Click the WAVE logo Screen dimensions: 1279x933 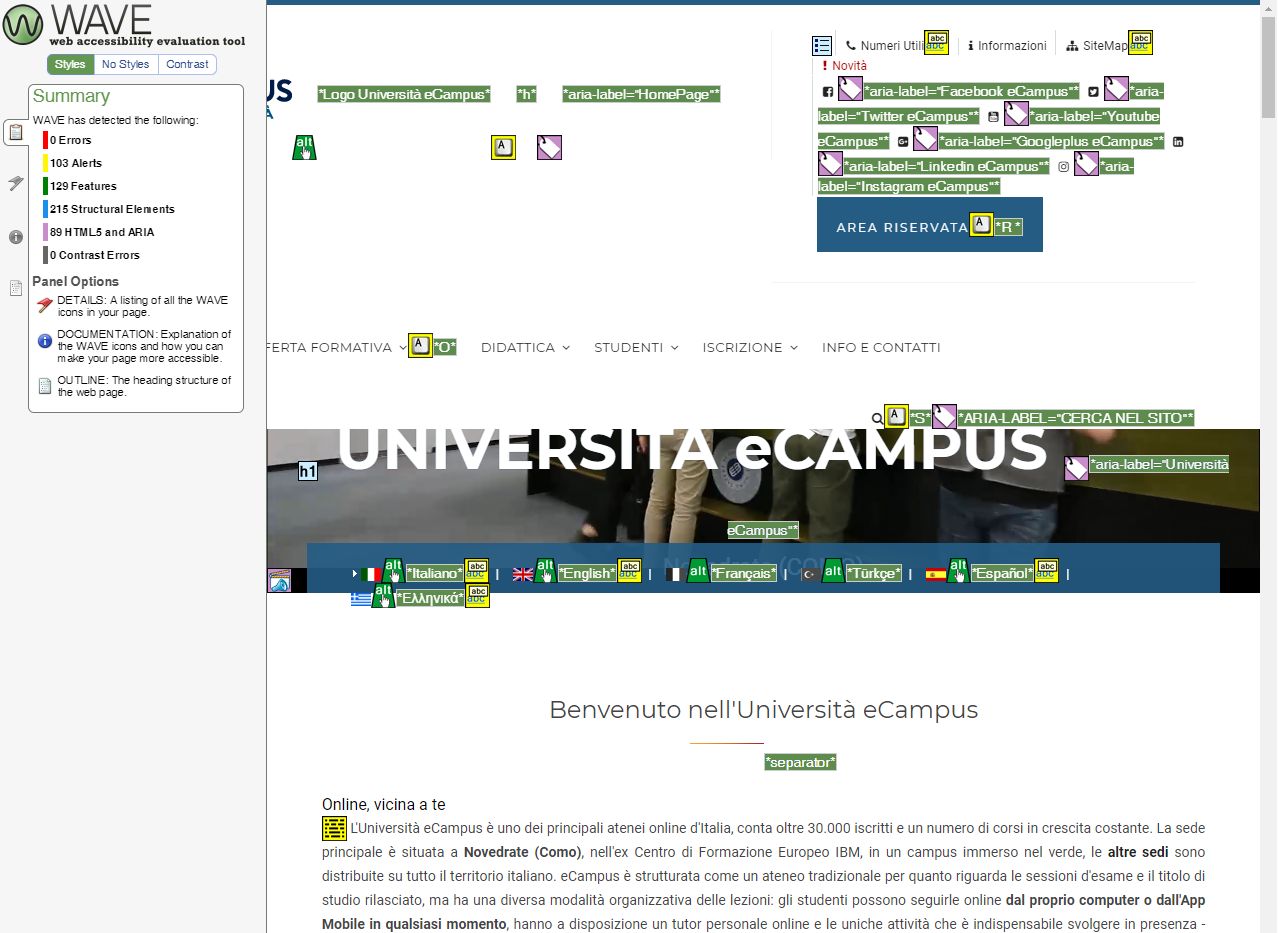(123, 25)
